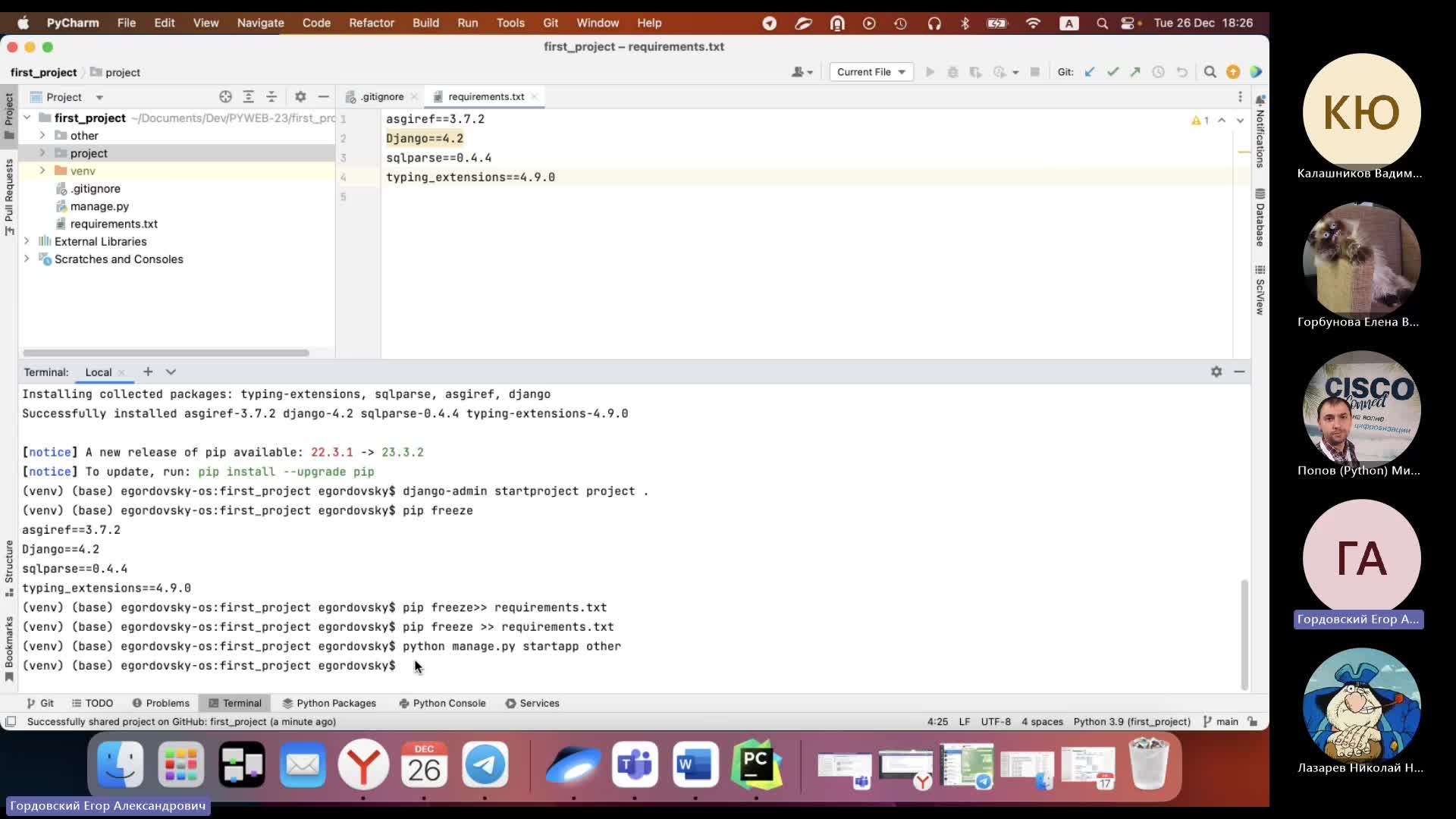Click Select Opened File target icon
1456x819 pixels.
(x=225, y=96)
